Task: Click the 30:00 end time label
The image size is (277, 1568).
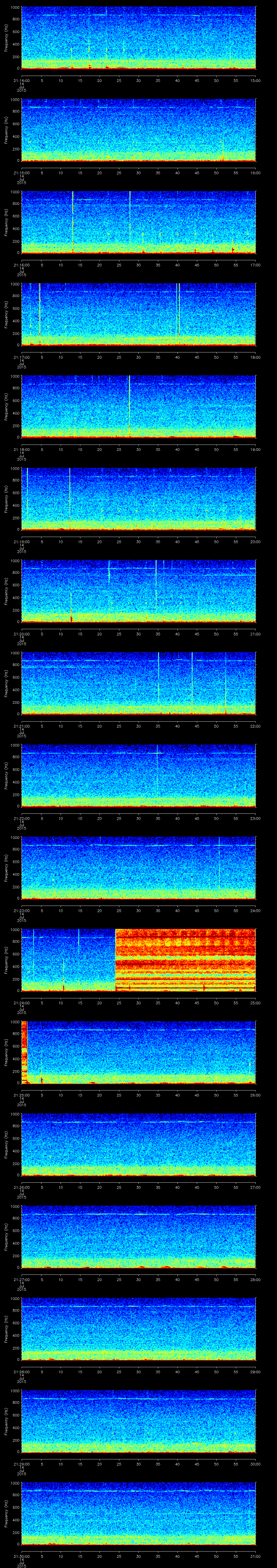Action: [256, 1464]
